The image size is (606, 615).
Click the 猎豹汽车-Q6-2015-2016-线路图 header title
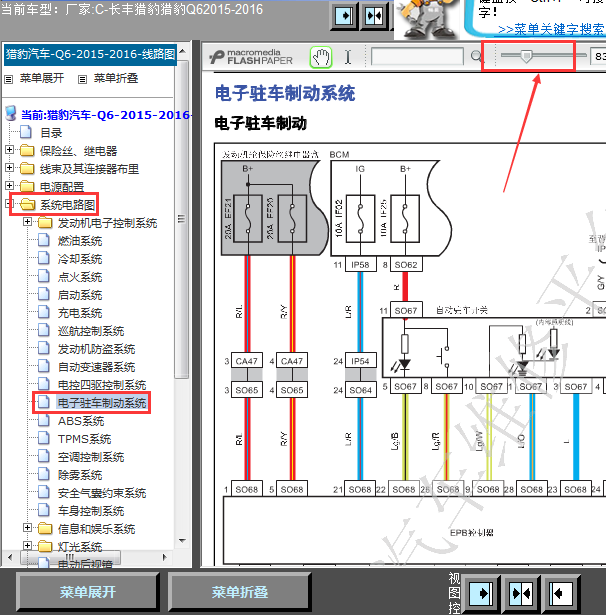coord(90,54)
